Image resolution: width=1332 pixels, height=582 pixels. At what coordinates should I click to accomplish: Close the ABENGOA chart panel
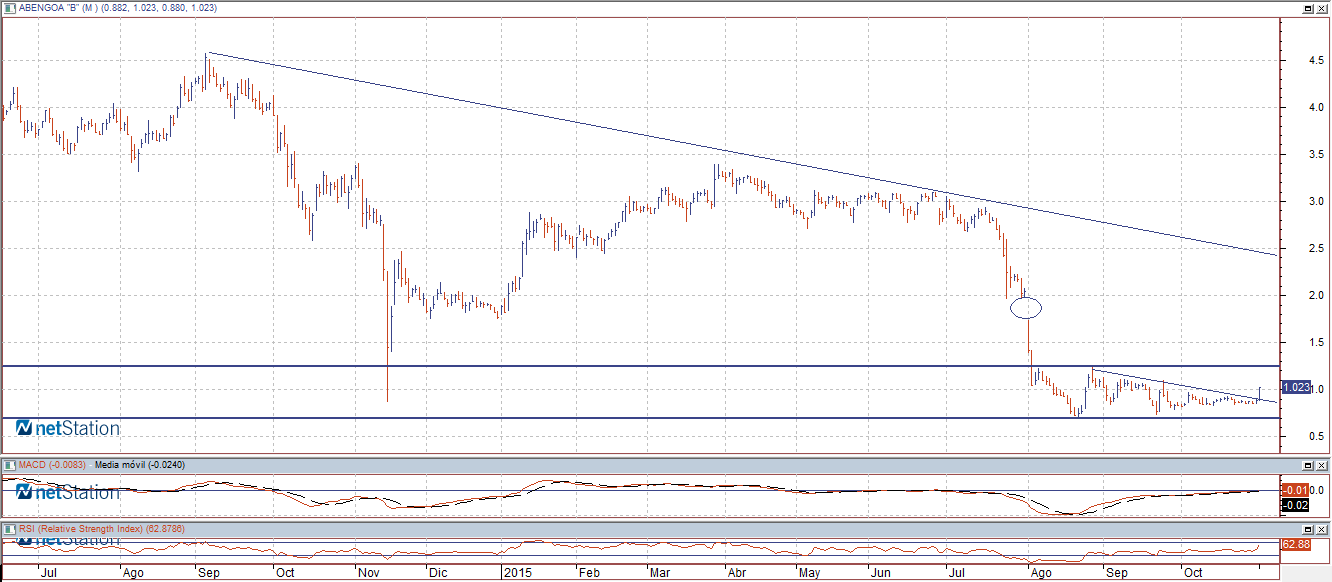click(1322, 10)
